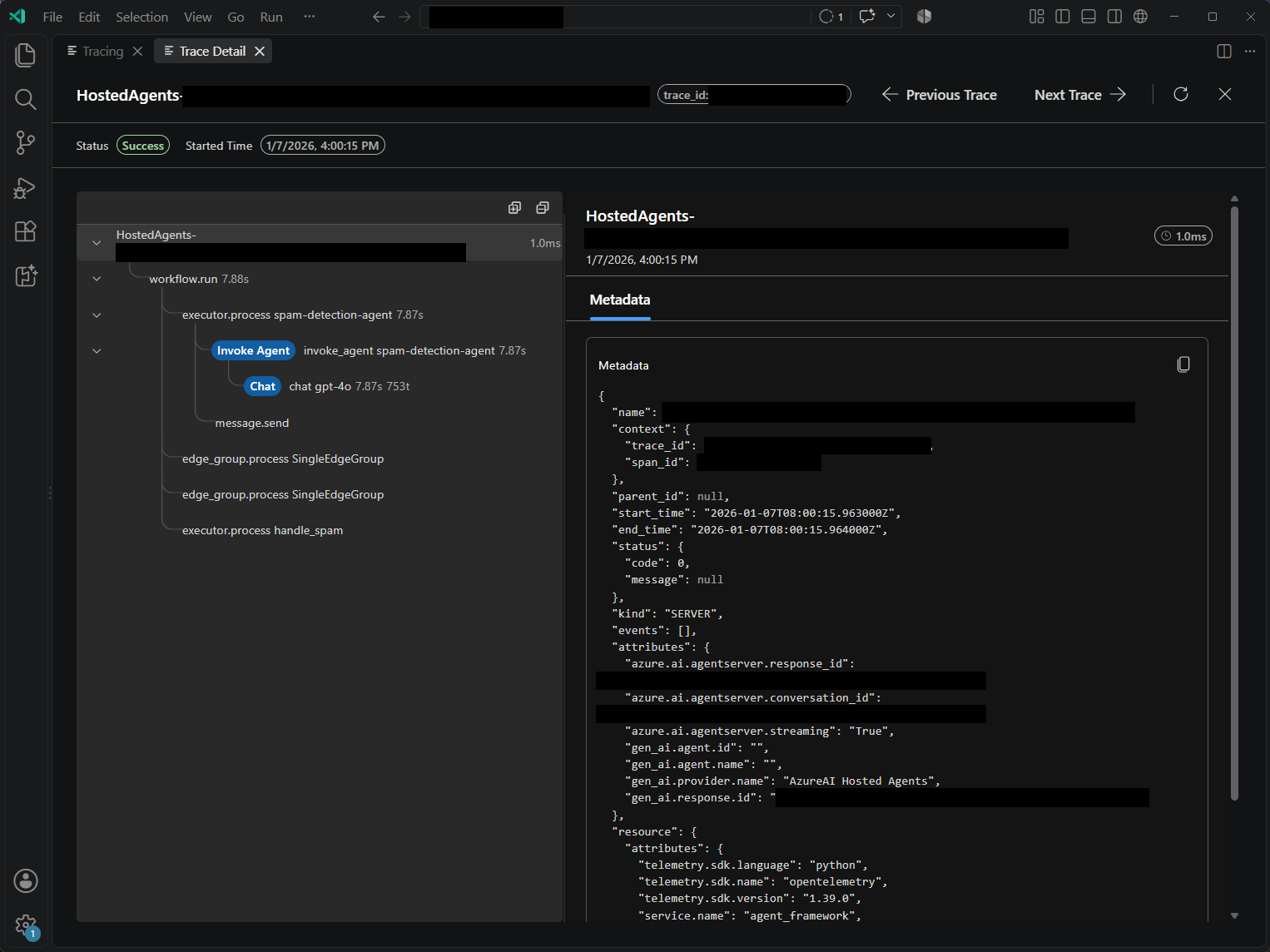Open the Manage gear icon

click(26, 925)
